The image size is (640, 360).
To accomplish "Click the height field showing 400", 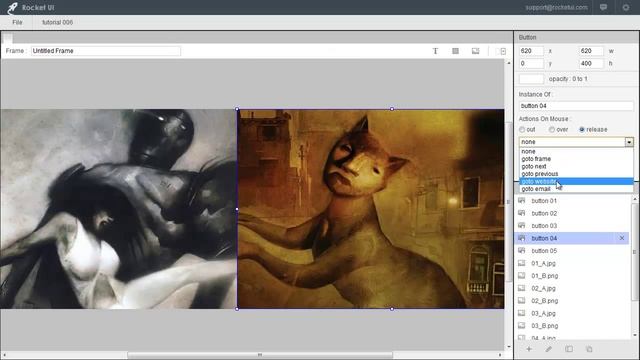I will [591, 63].
